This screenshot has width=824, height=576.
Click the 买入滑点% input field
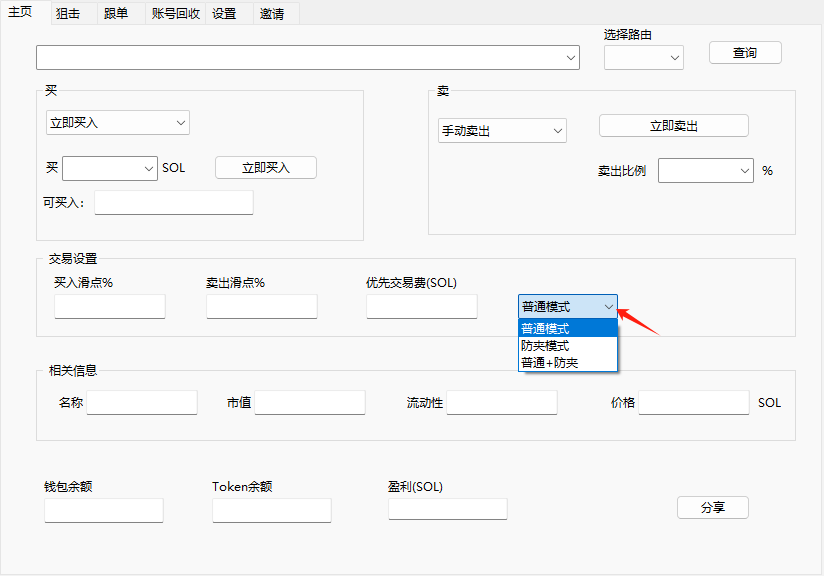[x=110, y=306]
